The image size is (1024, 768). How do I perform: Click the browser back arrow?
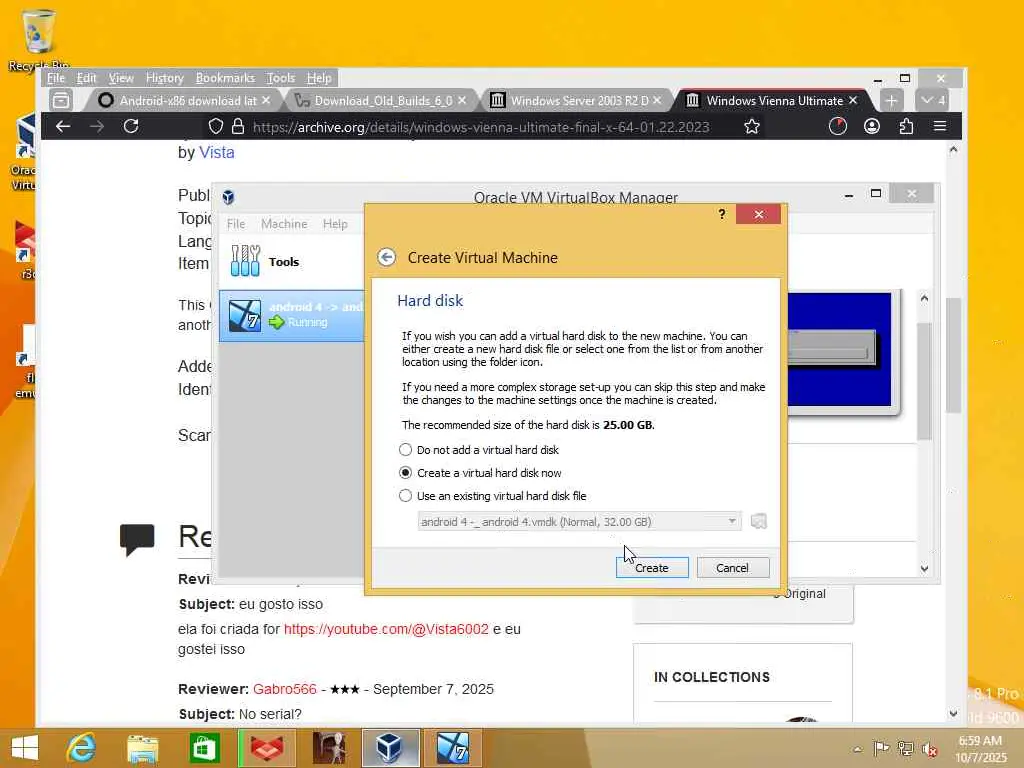click(x=63, y=126)
